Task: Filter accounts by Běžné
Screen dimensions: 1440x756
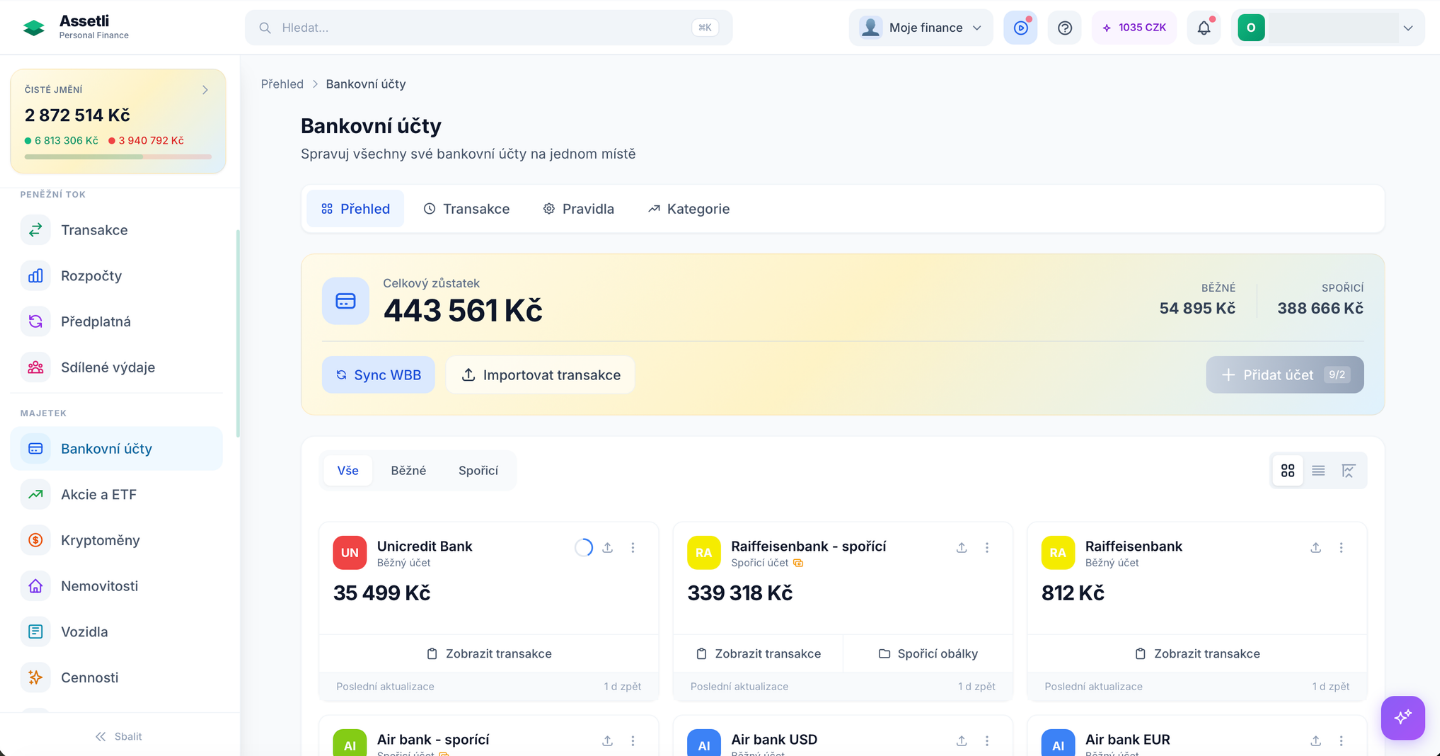Action: (x=408, y=471)
